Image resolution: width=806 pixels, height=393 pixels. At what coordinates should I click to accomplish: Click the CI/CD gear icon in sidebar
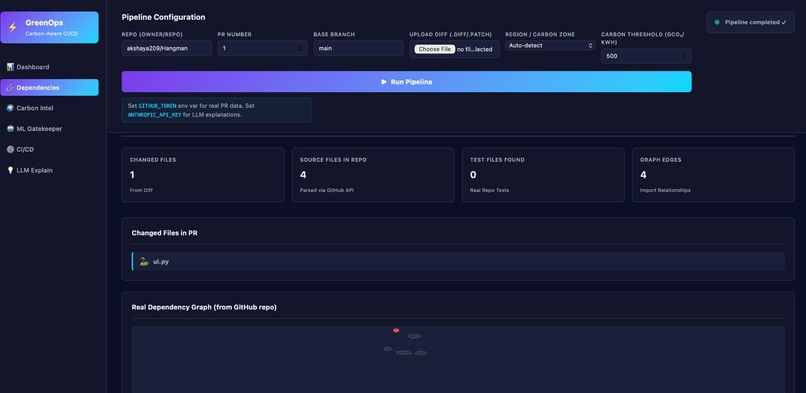(x=10, y=149)
